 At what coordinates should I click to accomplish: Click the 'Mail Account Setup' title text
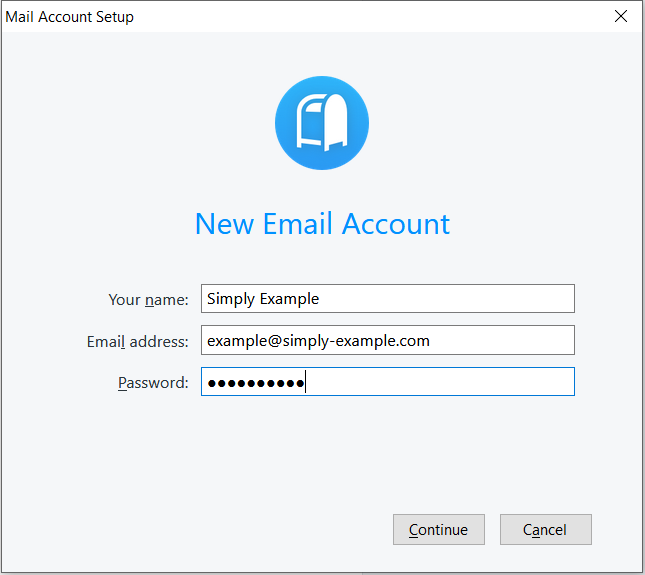coord(69,17)
